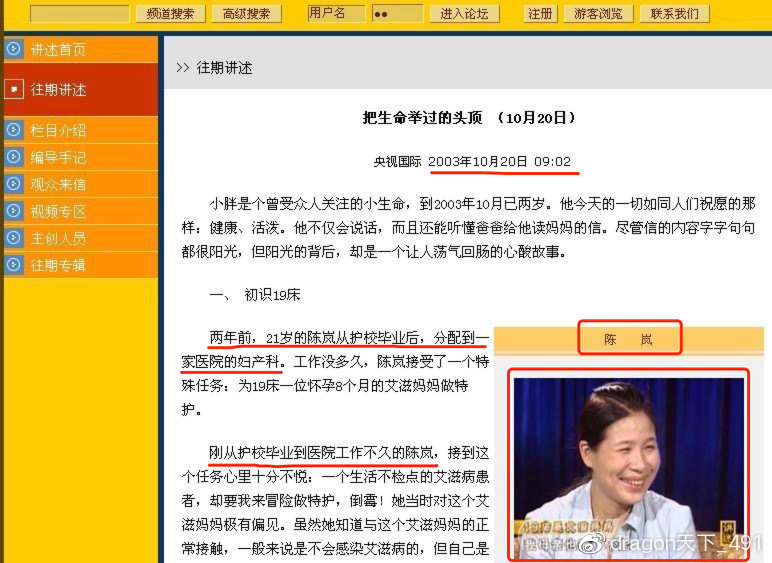The image size is (772, 563).
Task: Click the article title 把生命举过的头顶
Action: point(422,118)
